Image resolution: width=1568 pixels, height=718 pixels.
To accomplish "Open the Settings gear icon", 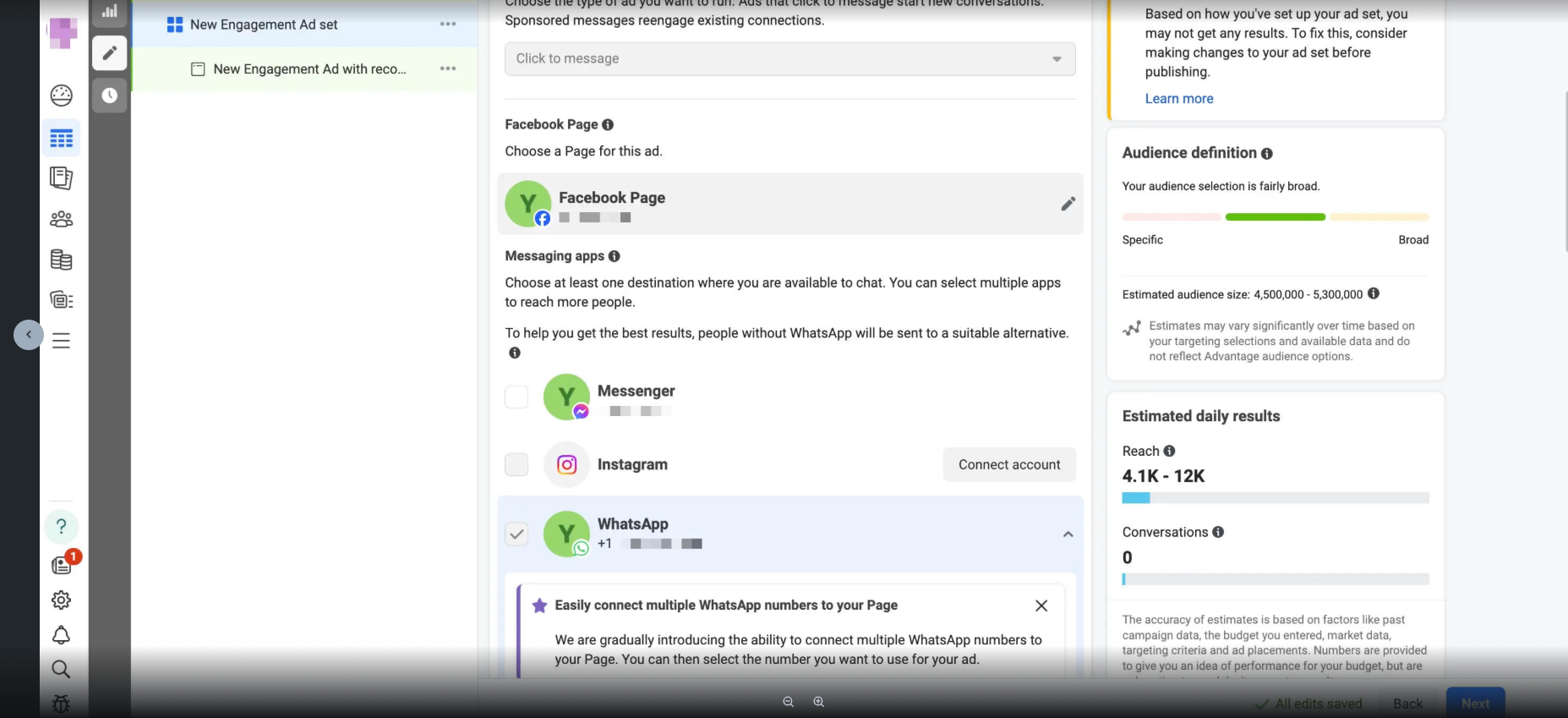I will pos(61,600).
